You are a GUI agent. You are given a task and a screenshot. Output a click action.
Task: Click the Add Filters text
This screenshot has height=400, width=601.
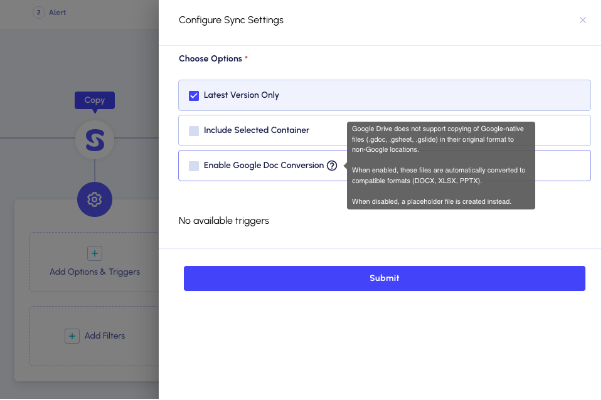tap(105, 336)
